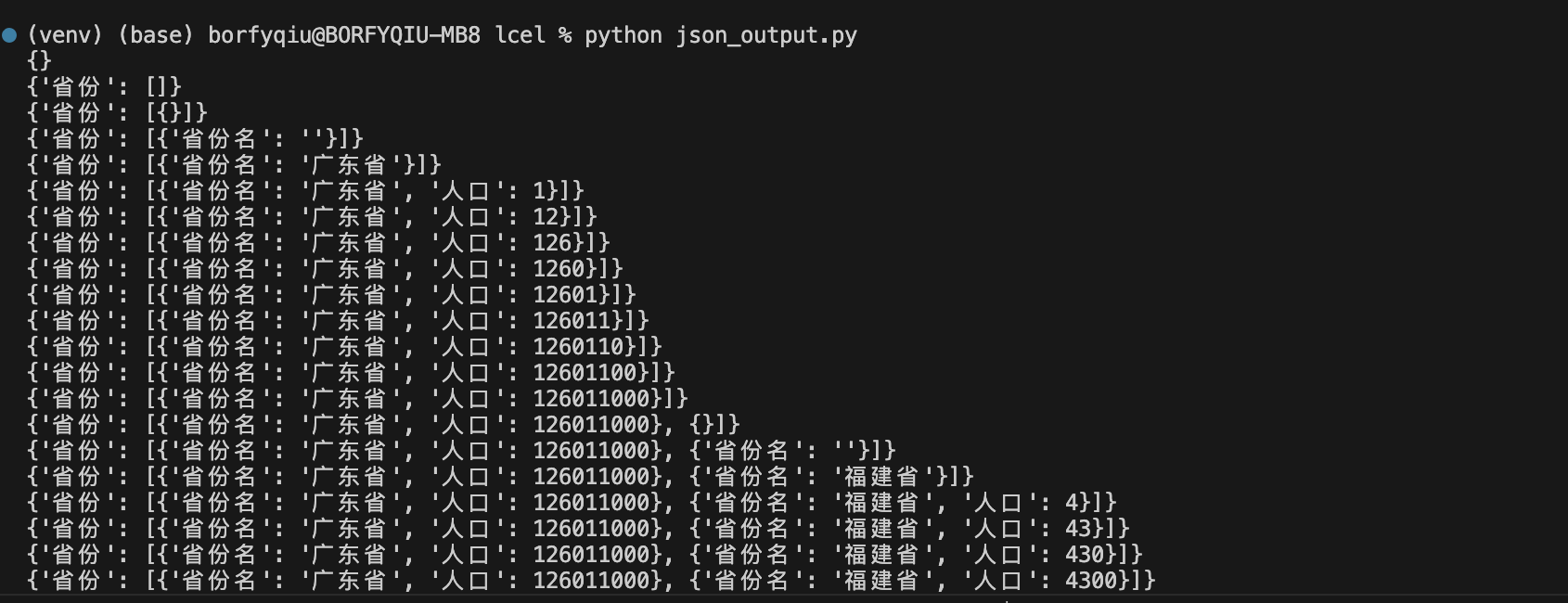Click the line ending with 126011000}, {}]}

point(383,424)
